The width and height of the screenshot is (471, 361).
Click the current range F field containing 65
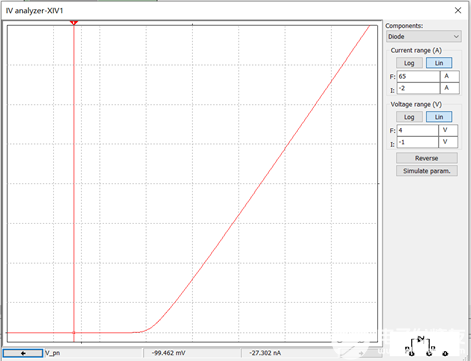point(418,76)
